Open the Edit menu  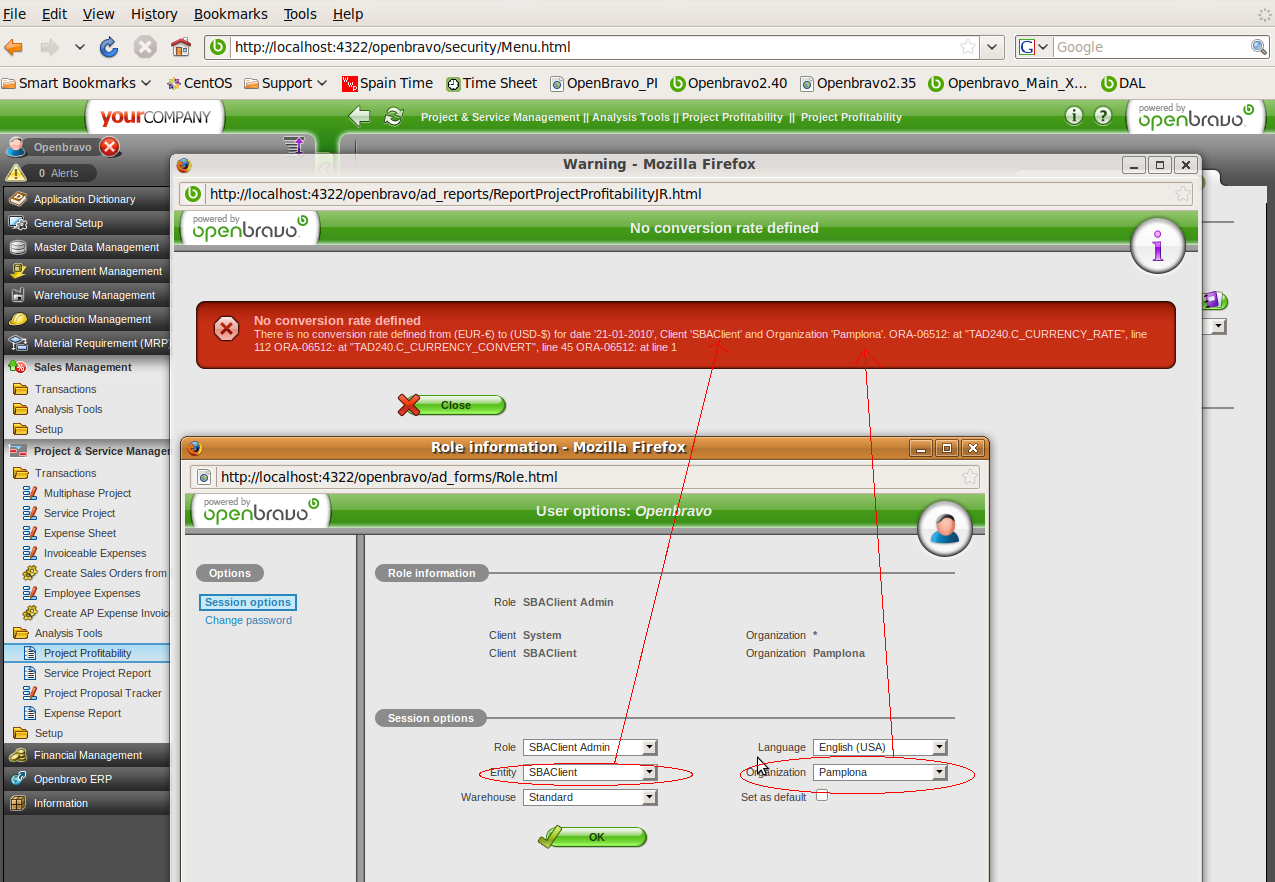tap(54, 14)
